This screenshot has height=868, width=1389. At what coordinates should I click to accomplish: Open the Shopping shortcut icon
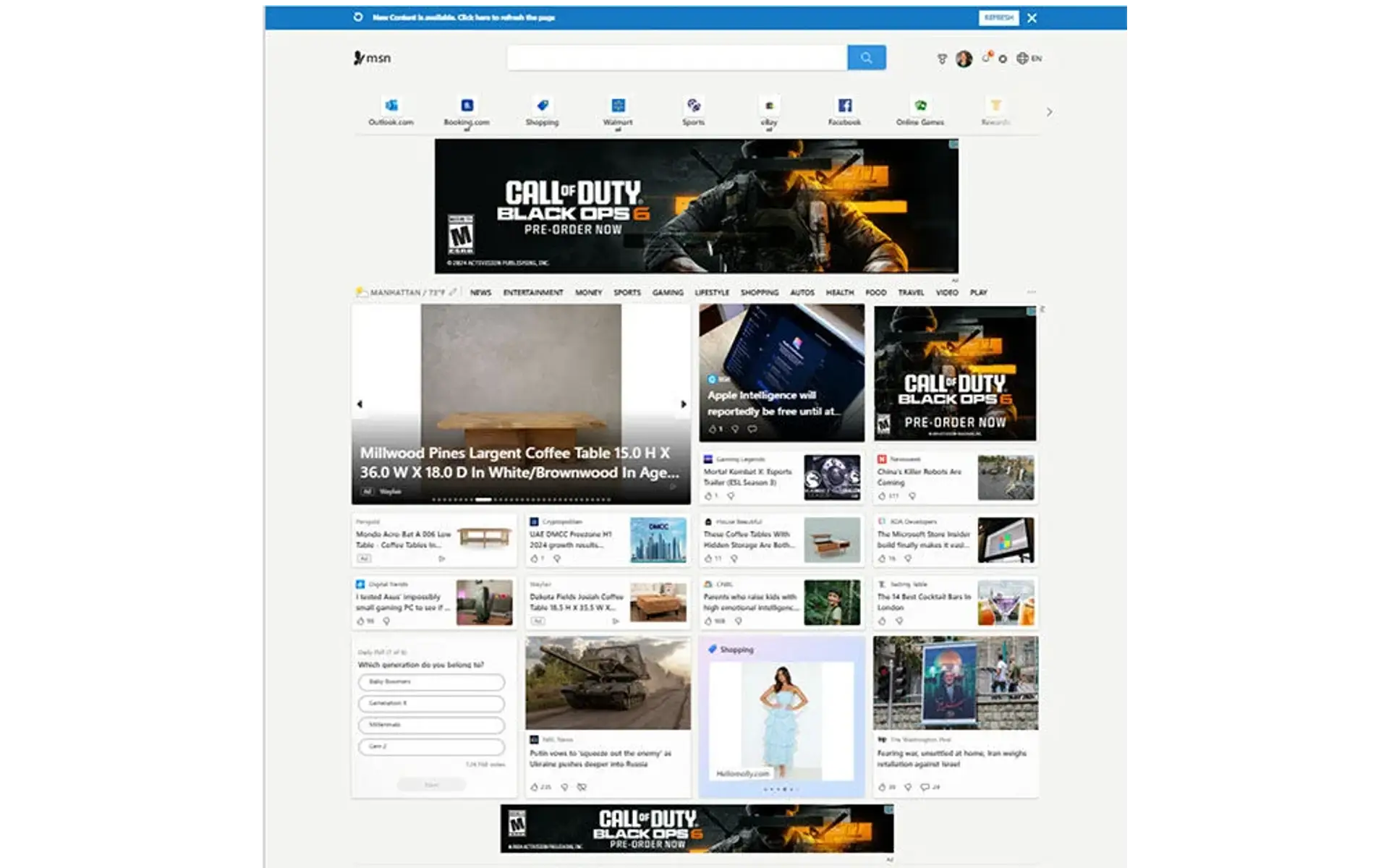tap(543, 106)
